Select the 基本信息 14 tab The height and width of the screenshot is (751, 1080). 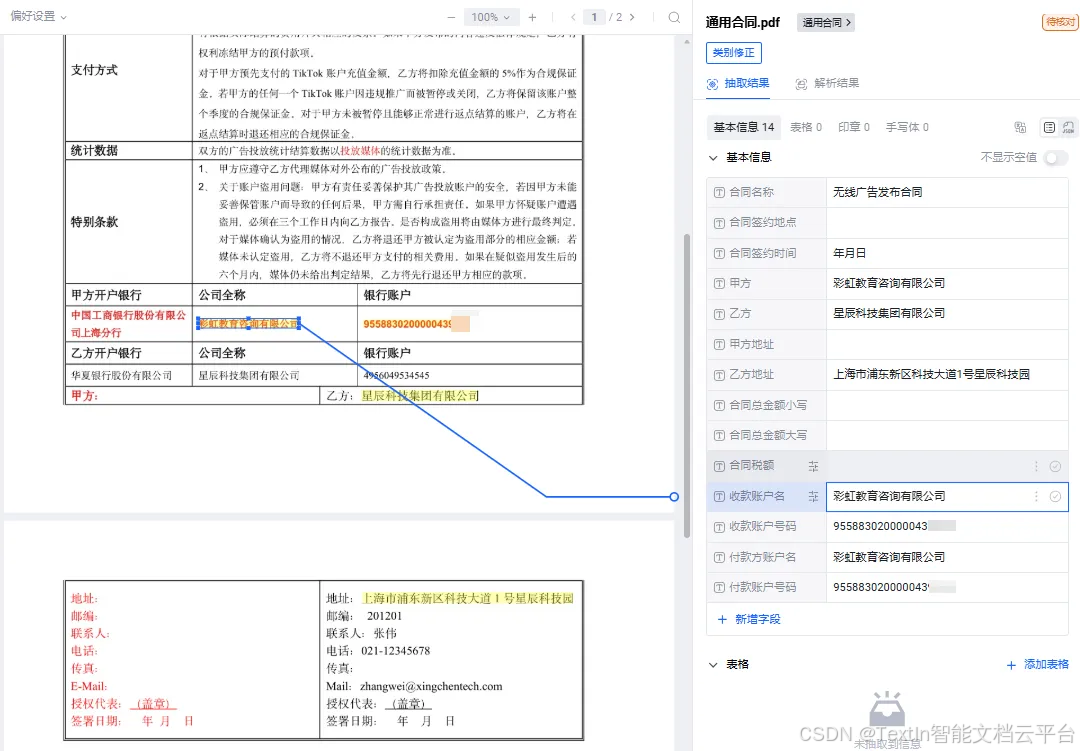[x=744, y=127]
